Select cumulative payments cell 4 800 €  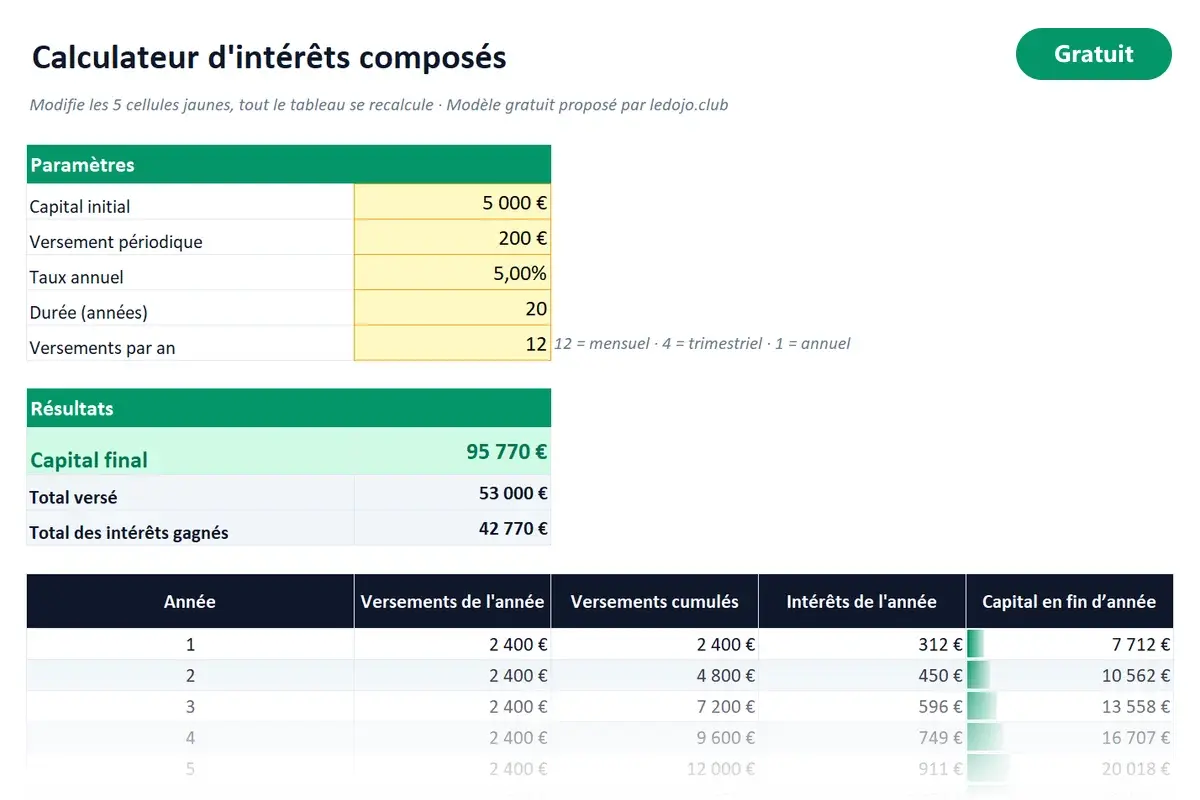[655, 675]
